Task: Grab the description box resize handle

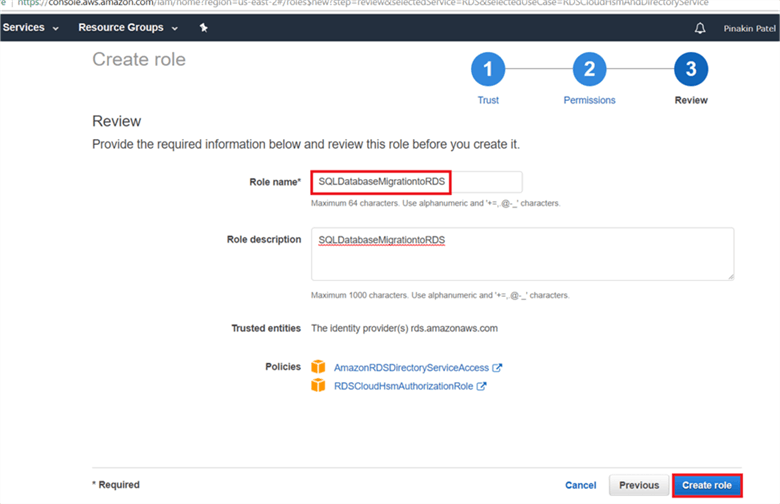Action: [x=731, y=277]
